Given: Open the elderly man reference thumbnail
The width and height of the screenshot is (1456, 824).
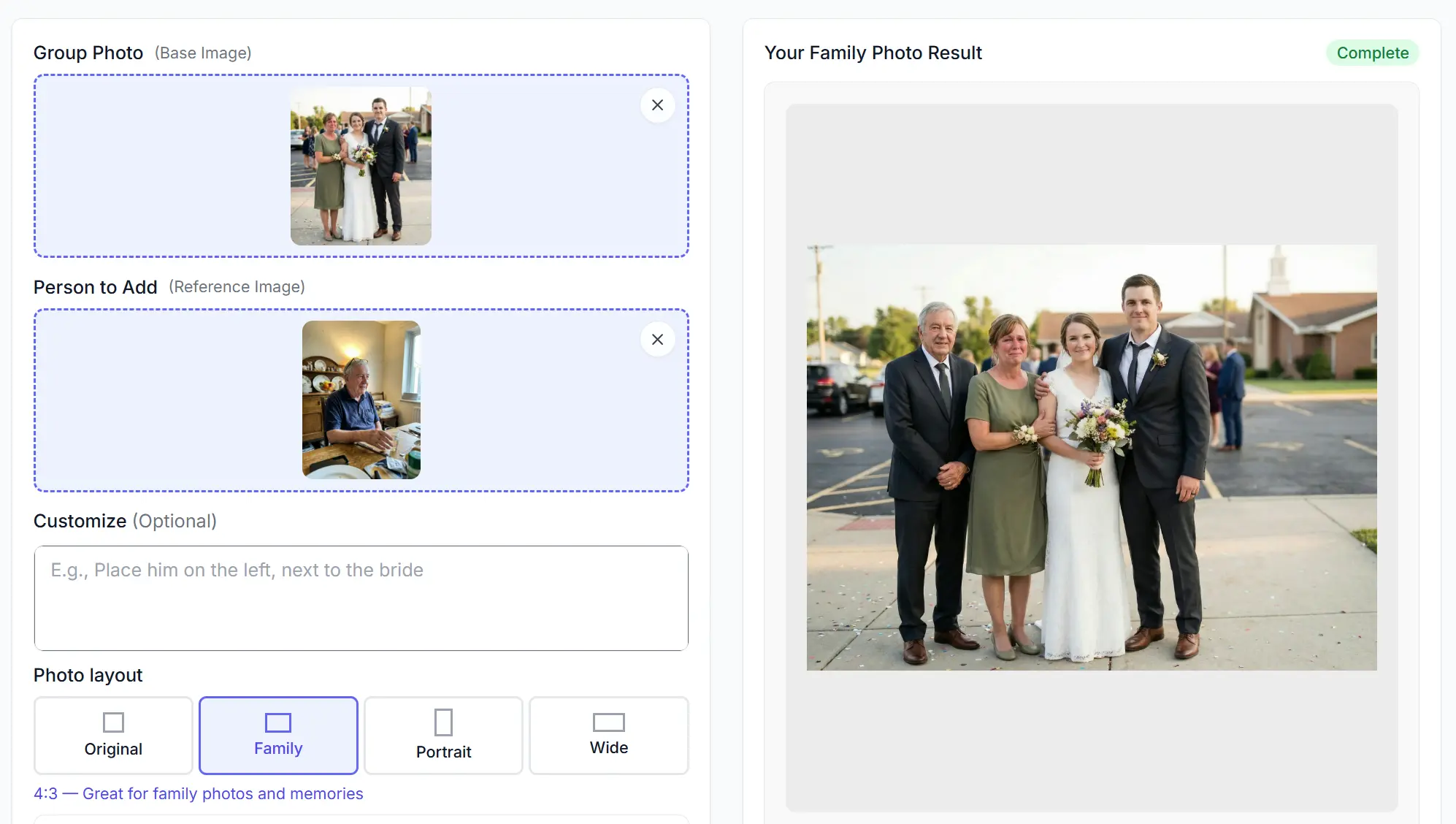Looking at the screenshot, I should pos(361,400).
